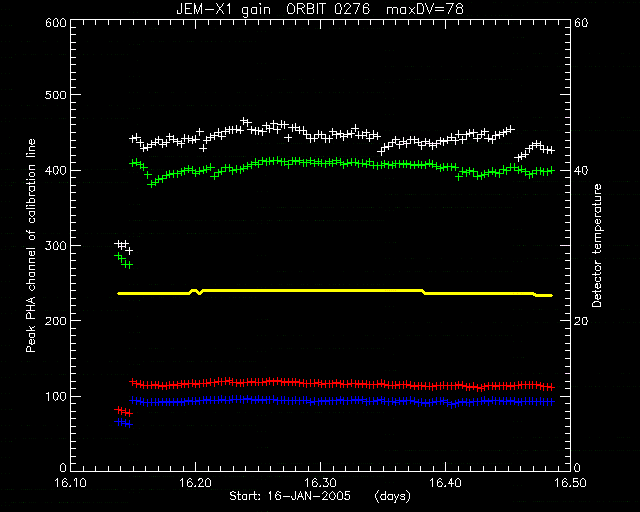Click the 16.20 tick label on X-axis

(x=196, y=483)
